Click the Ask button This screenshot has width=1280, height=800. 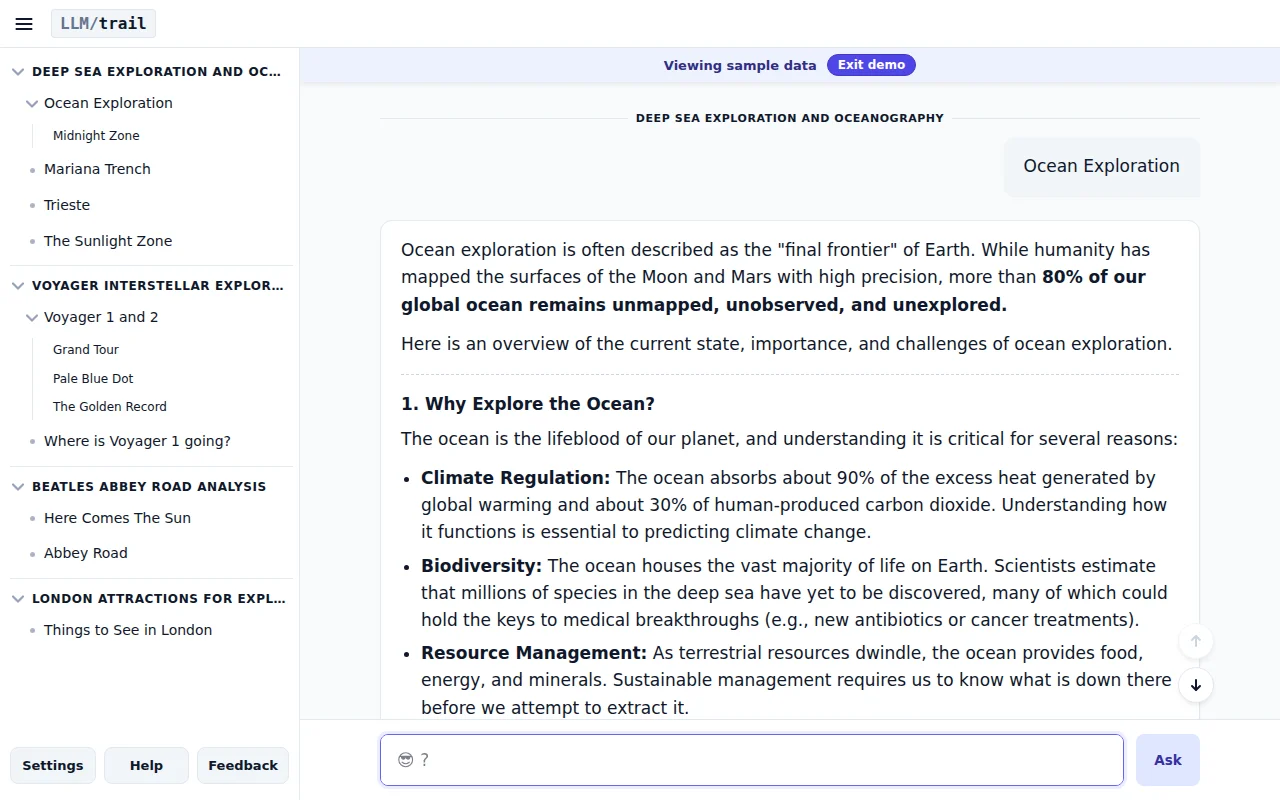click(x=1168, y=760)
